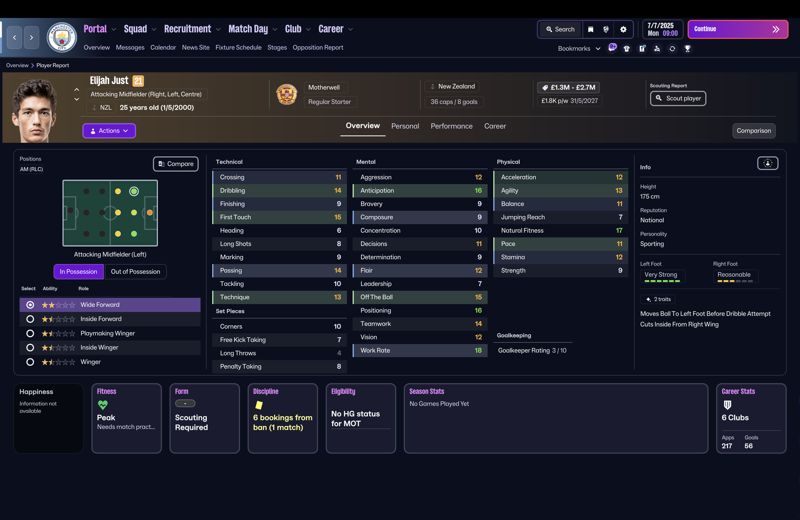Select the Winger role radio at the bottom
Viewport: 800px width, 520px height.
30,362
